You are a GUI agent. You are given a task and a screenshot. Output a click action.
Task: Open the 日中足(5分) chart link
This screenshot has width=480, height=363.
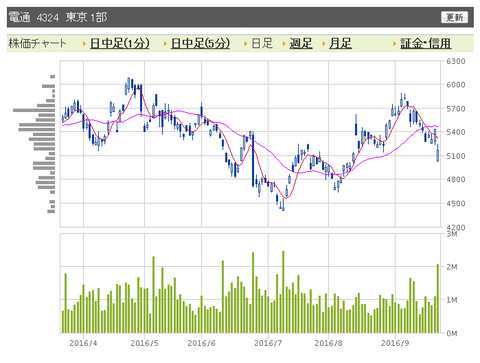200,43
